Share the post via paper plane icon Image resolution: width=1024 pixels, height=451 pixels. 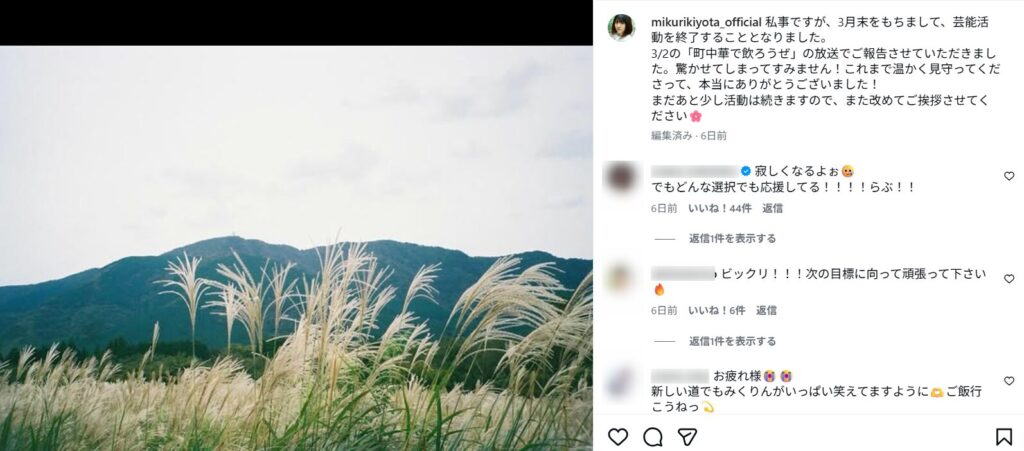[687, 437]
